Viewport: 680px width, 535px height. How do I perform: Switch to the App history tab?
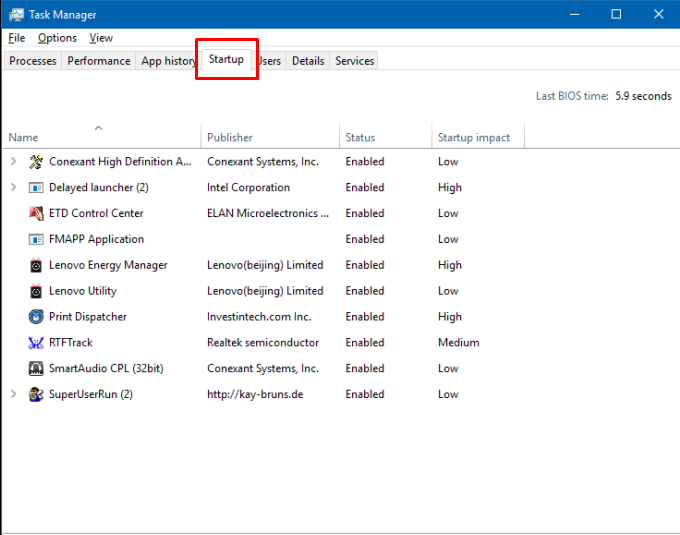point(168,61)
